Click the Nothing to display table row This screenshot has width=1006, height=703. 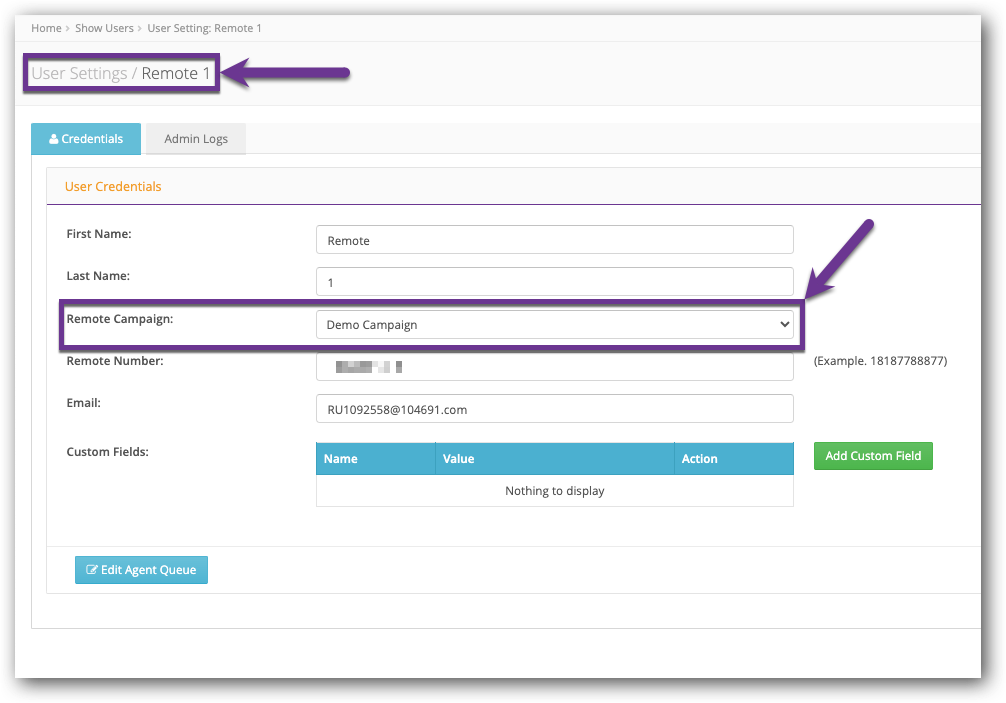coord(554,491)
